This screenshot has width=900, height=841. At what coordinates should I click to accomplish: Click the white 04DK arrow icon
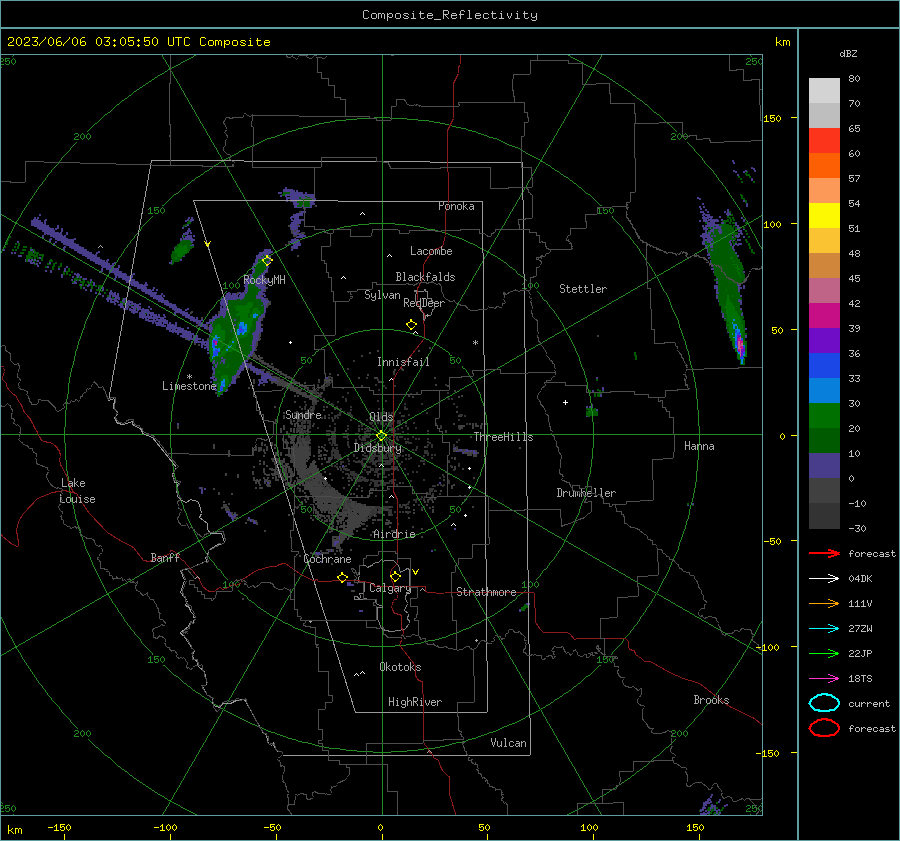(x=824, y=579)
